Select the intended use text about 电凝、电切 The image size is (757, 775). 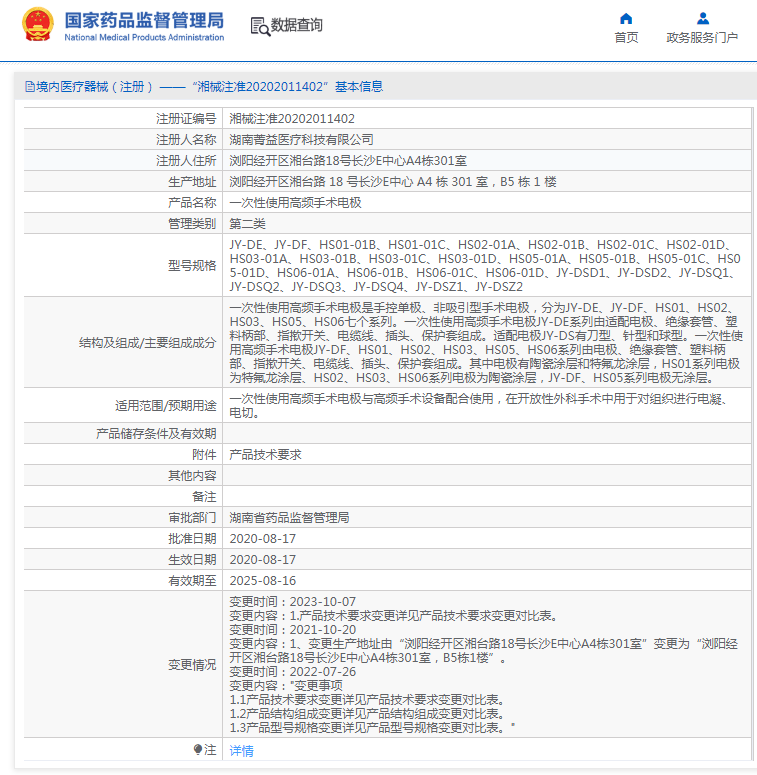tap(479, 405)
